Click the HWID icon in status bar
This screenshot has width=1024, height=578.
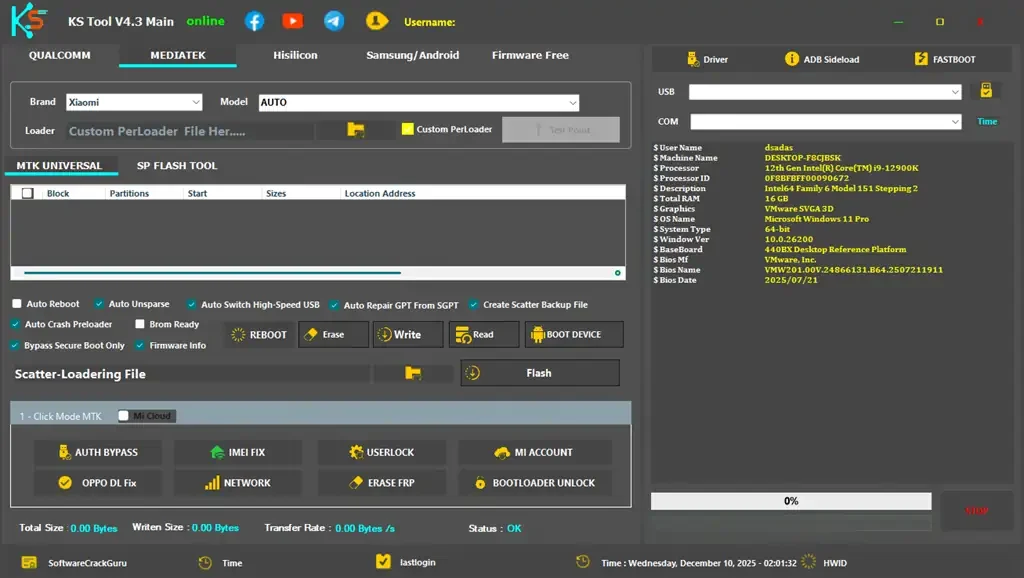click(809, 562)
